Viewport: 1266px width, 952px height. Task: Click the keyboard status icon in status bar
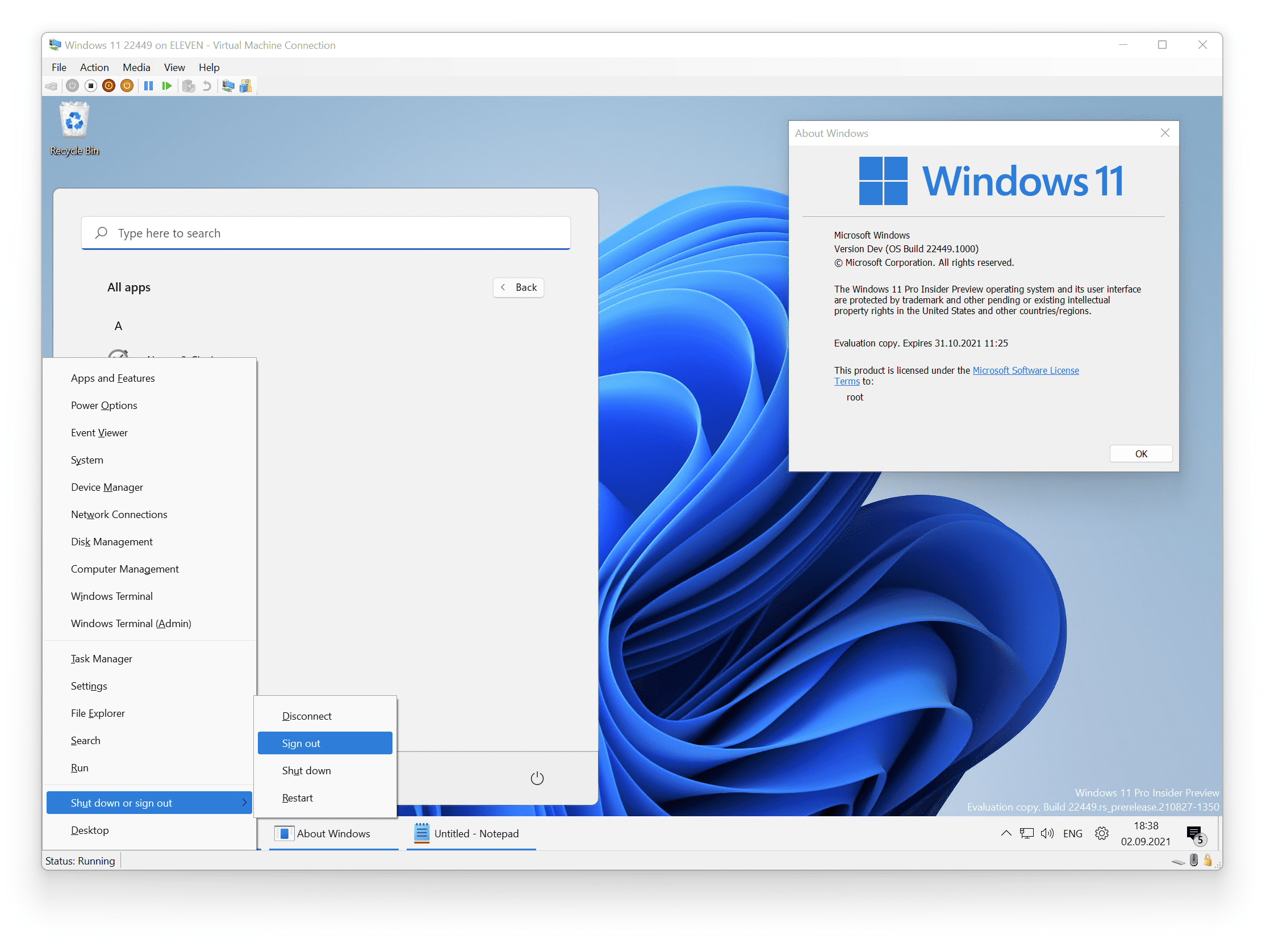[1179, 862]
